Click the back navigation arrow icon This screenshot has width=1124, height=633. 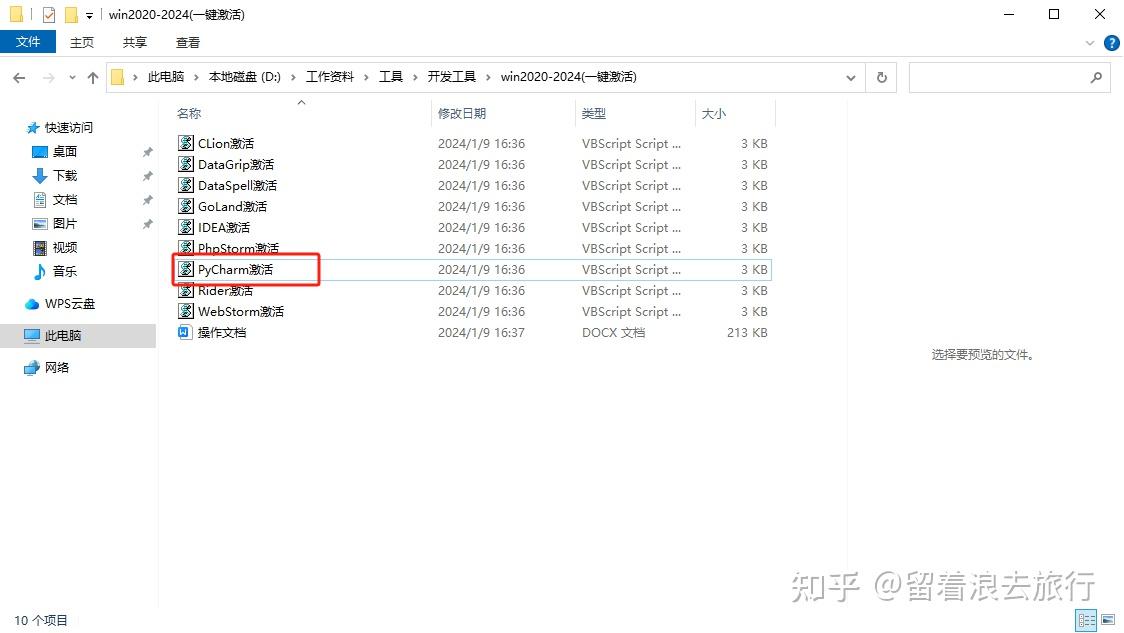(x=18, y=76)
